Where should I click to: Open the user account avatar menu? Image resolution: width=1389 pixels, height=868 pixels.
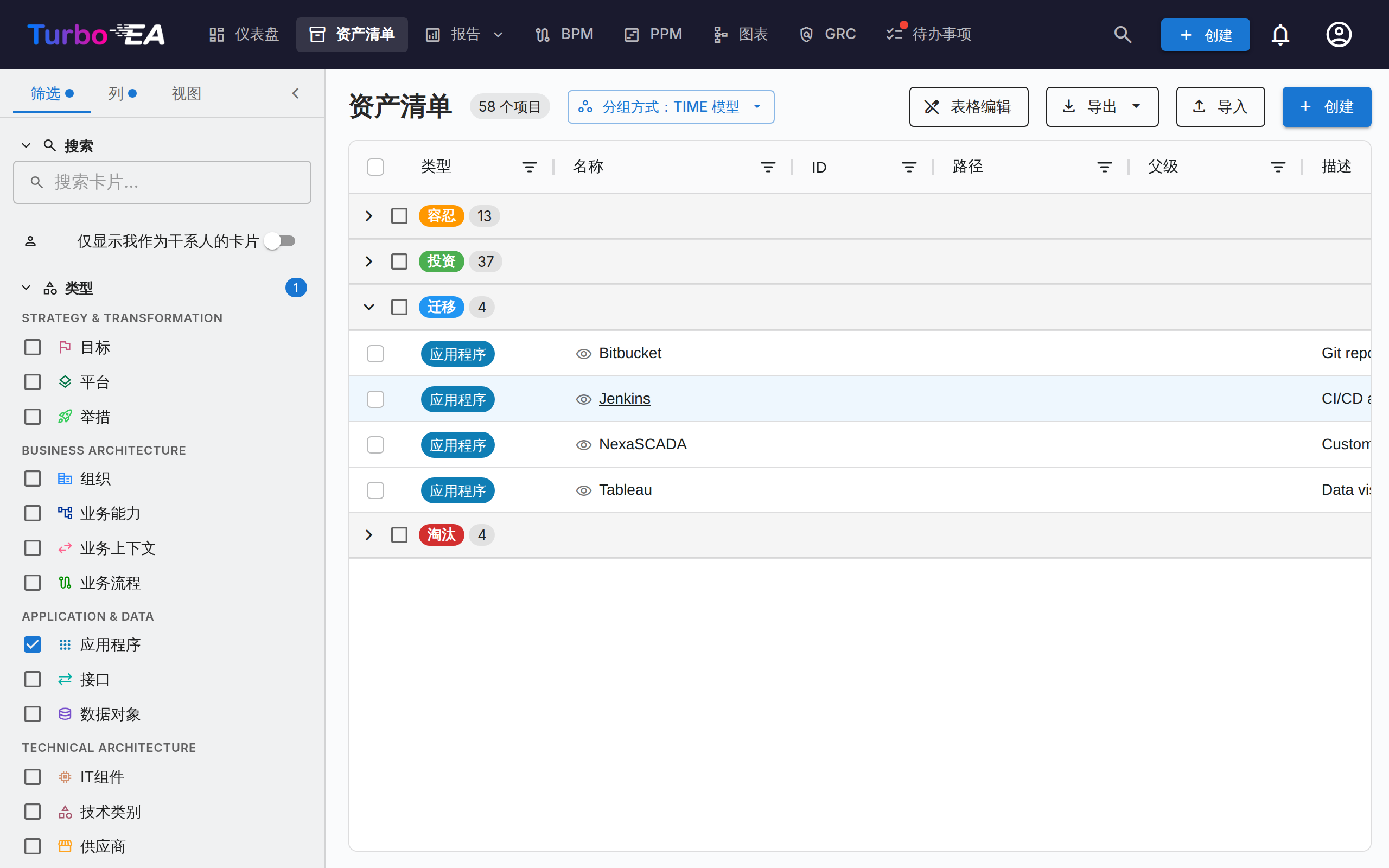(x=1339, y=34)
